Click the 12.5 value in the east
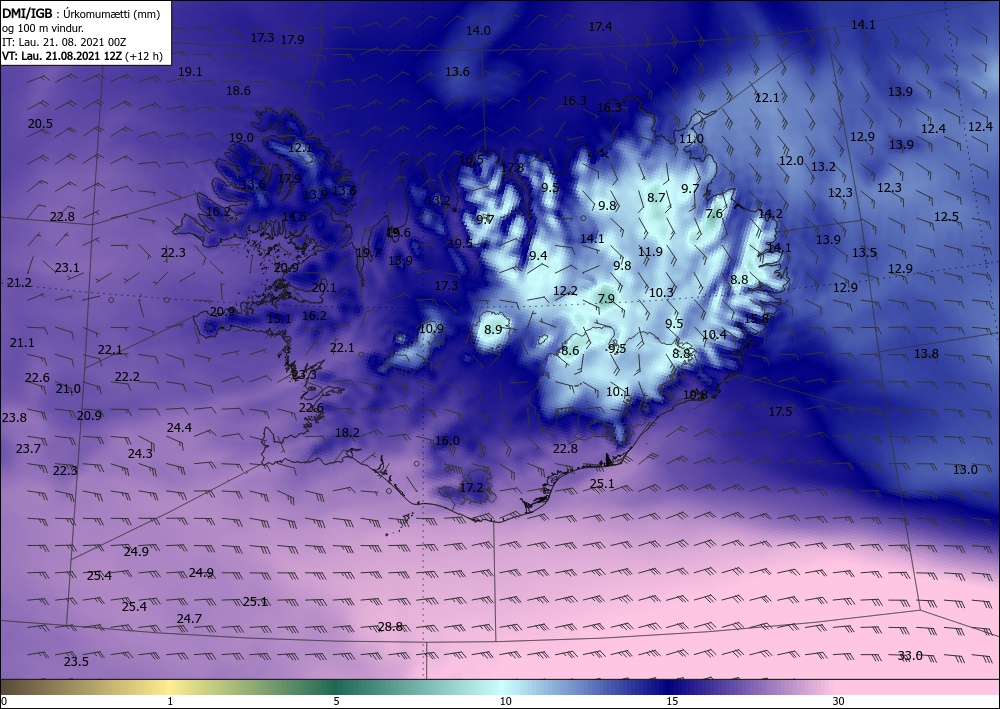 click(946, 216)
